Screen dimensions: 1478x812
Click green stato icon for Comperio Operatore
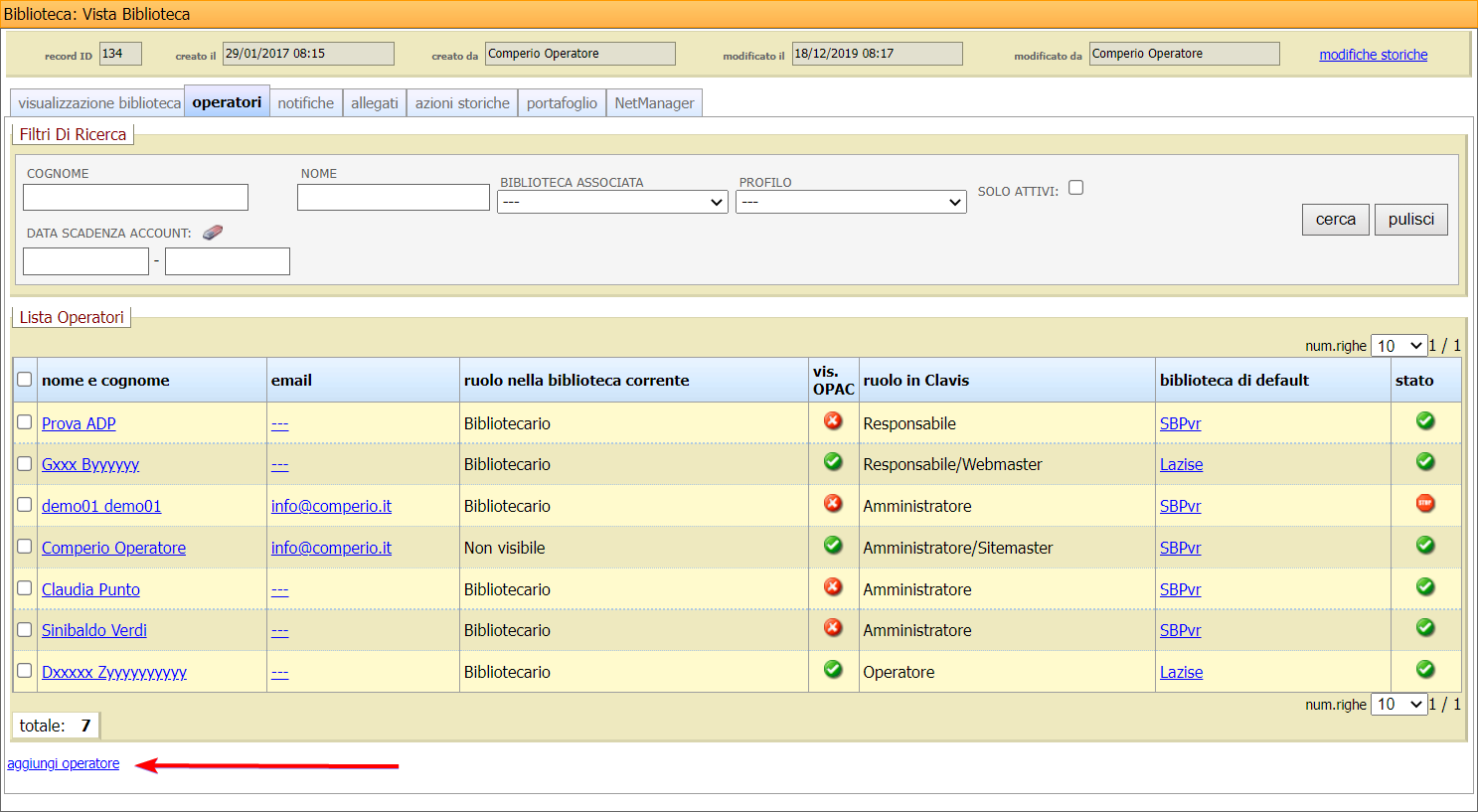click(x=1425, y=546)
